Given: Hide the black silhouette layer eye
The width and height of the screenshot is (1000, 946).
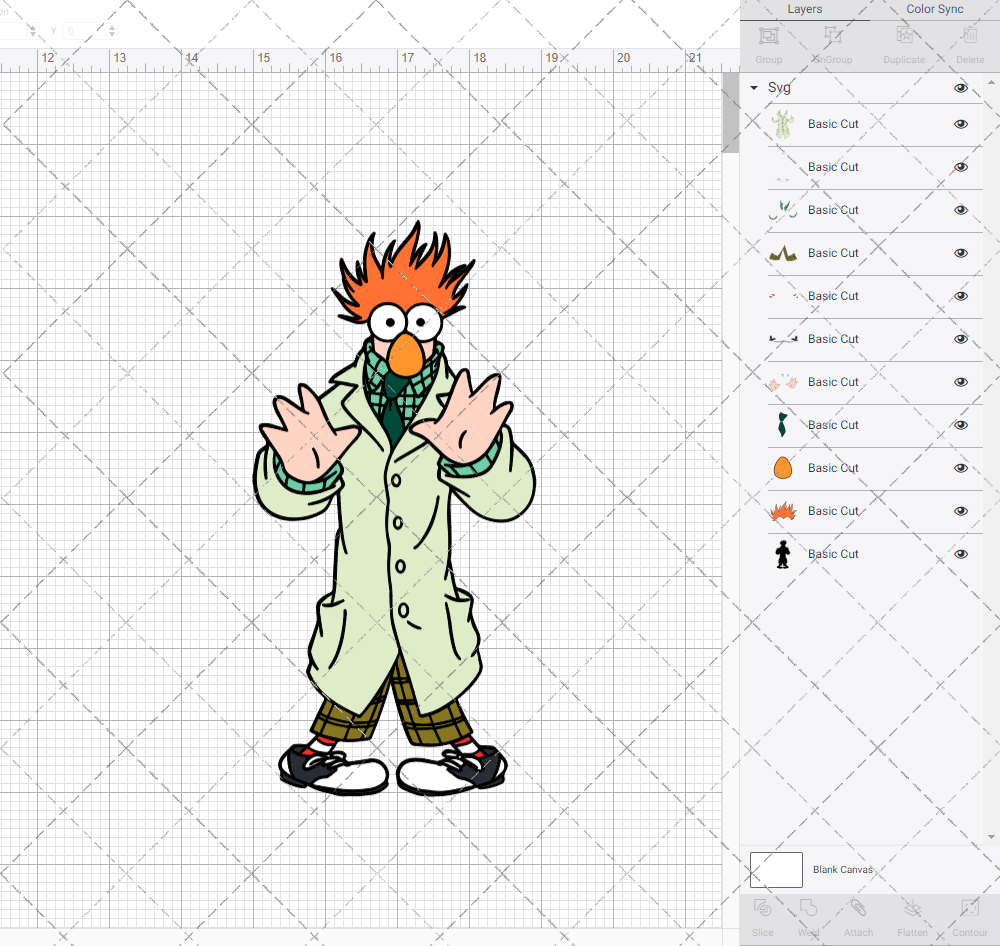Looking at the screenshot, I should click(960, 554).
